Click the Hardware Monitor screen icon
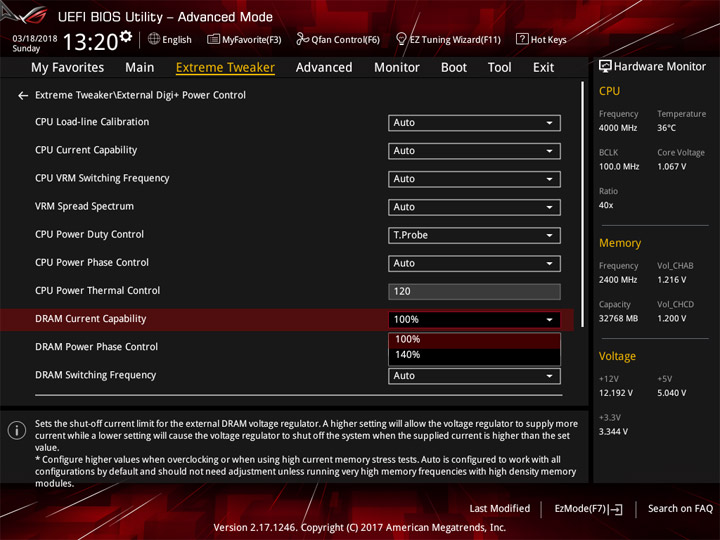The image size is (720, 540). (x=605, y=67)
